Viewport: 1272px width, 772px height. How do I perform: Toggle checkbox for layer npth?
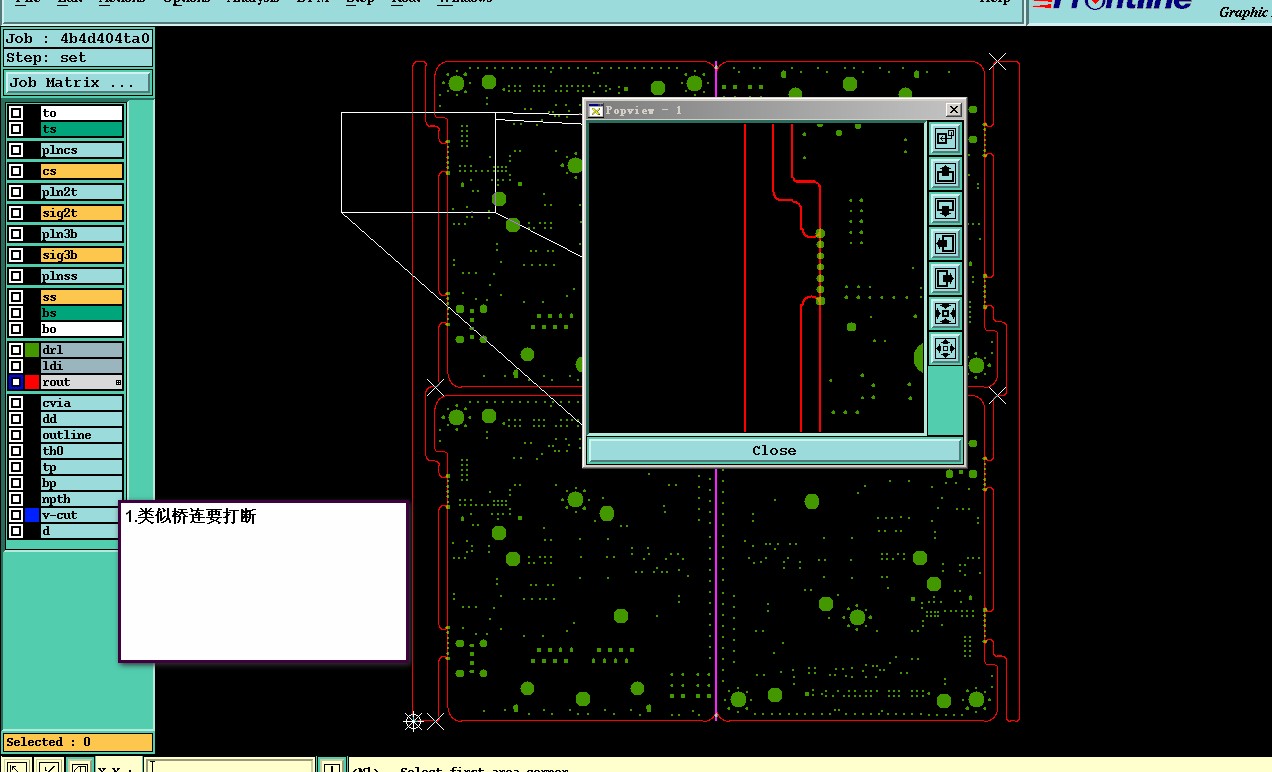[x=16, y=499]
